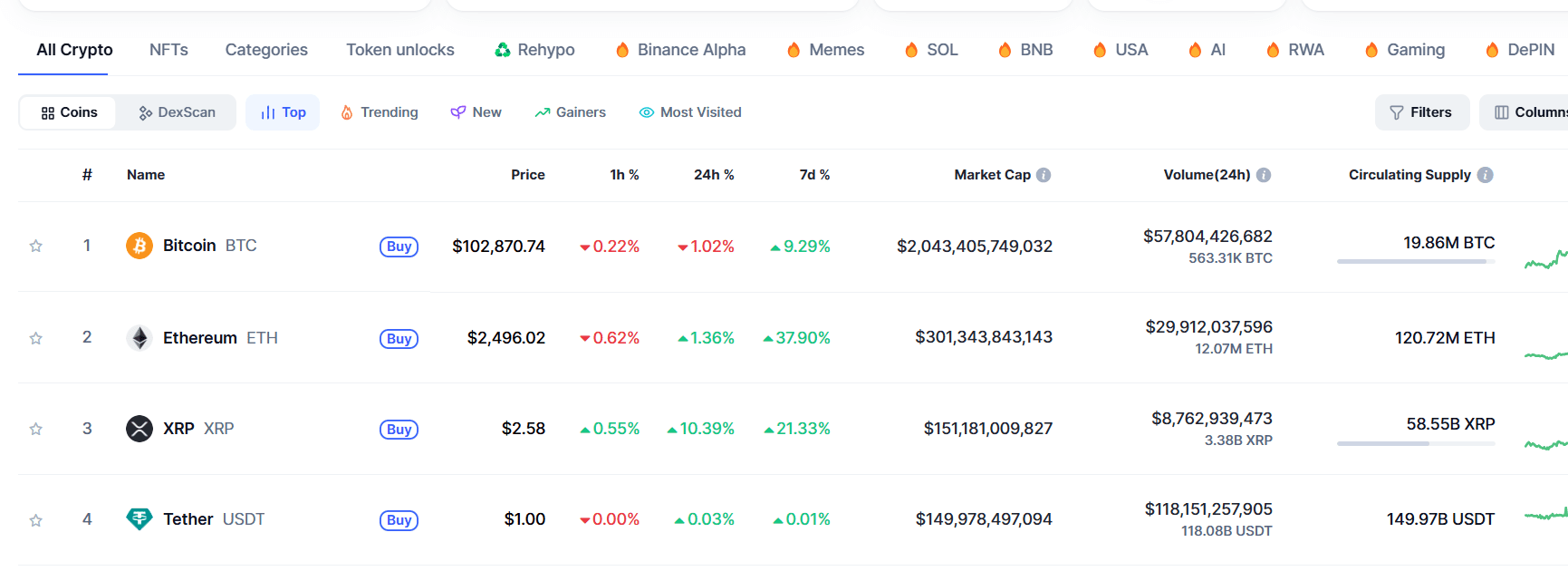Click the Rehypo recycle icon

(x=499, y=50)
